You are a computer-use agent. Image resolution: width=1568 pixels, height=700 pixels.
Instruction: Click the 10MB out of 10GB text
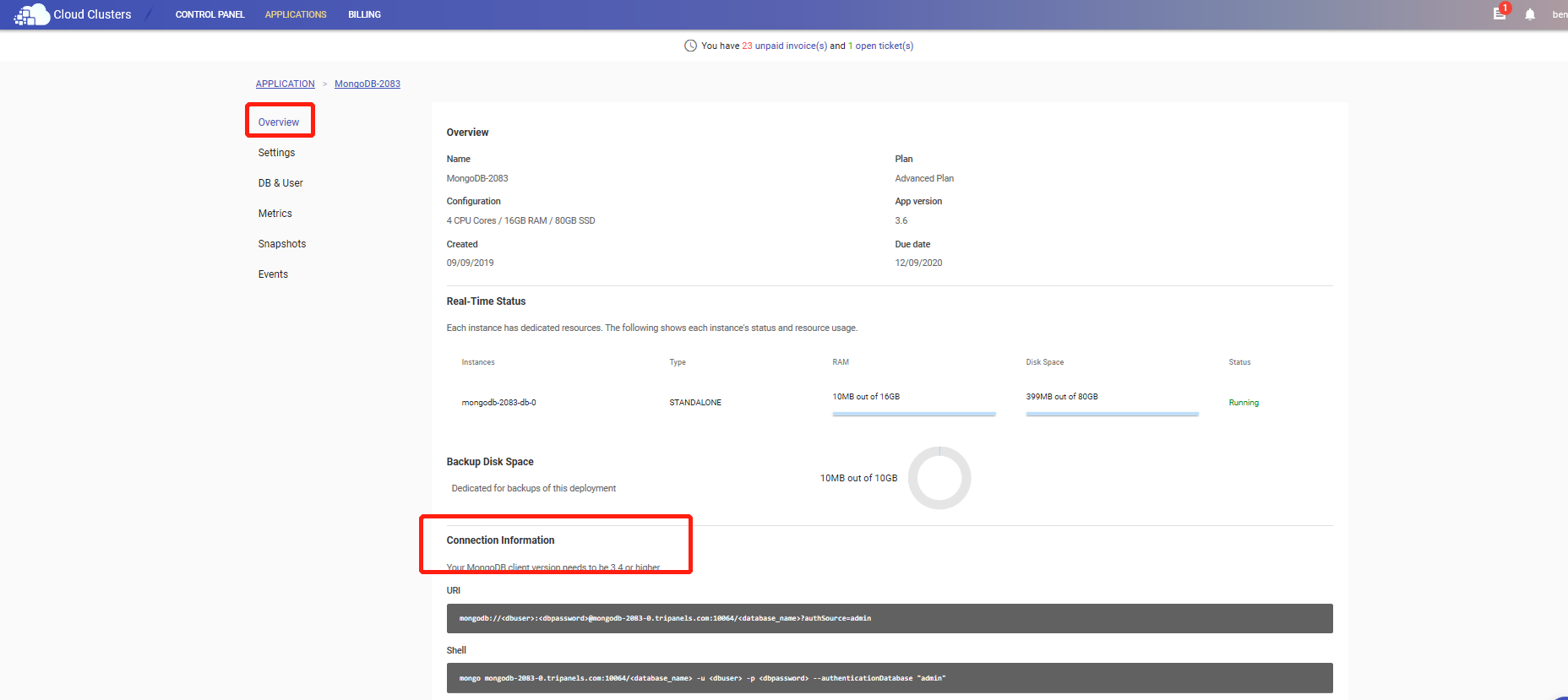coord(858,478)
